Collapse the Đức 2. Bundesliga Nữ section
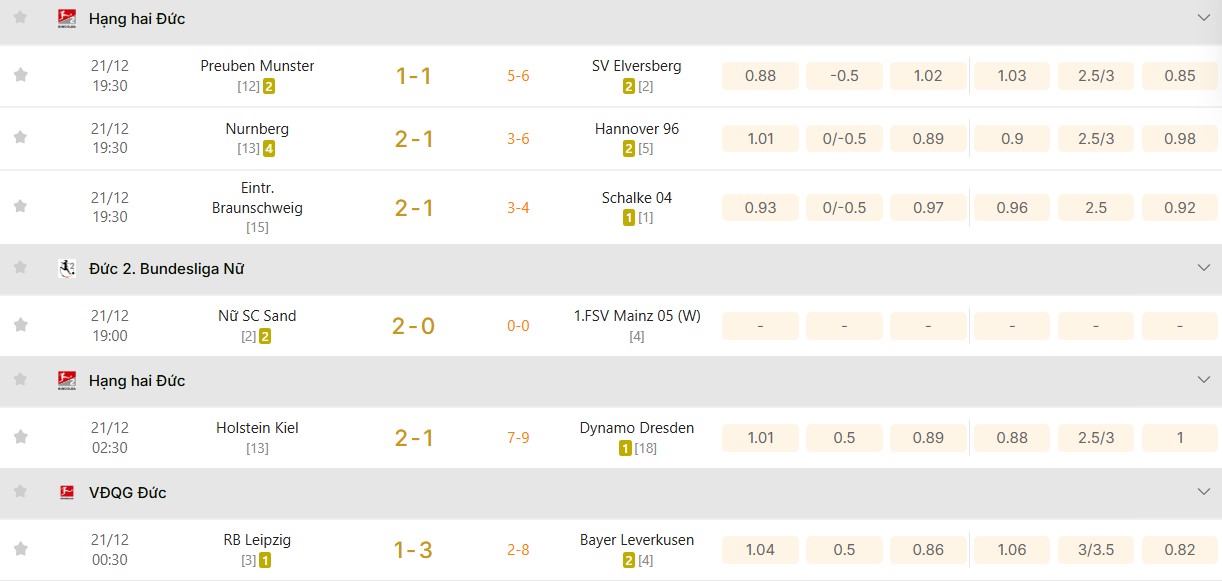 pos(1203,268)
